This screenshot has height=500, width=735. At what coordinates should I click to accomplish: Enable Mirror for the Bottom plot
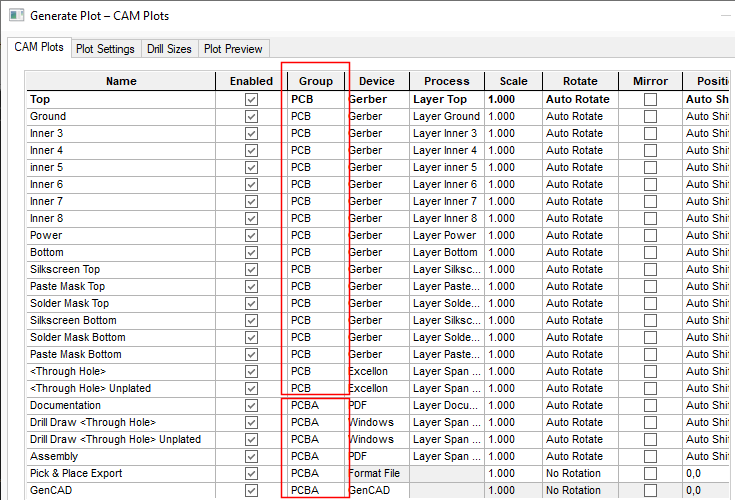coord(651,253)
